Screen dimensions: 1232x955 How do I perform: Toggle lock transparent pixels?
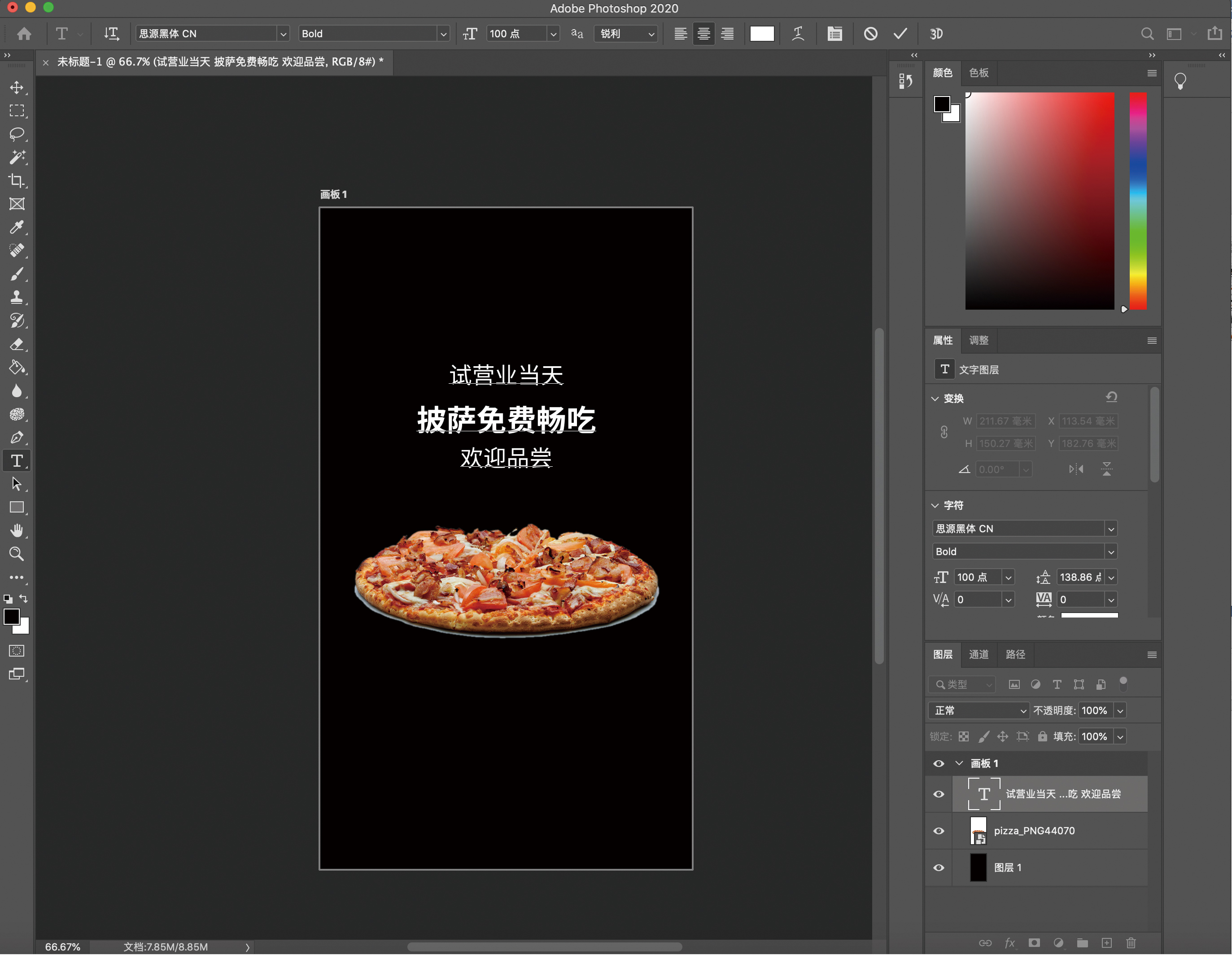pyautogui.click(x=964, y=736)
